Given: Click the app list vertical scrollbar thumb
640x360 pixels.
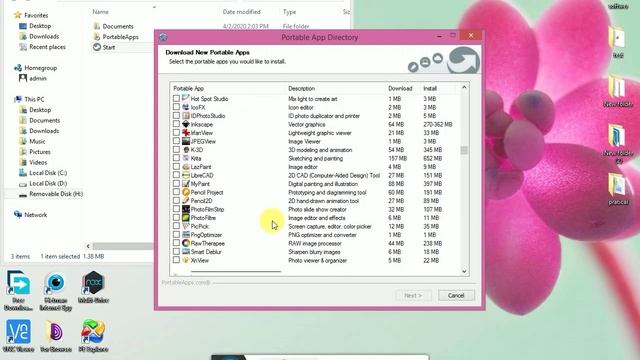Looking at the screenshot, I should tap(464, 150).
